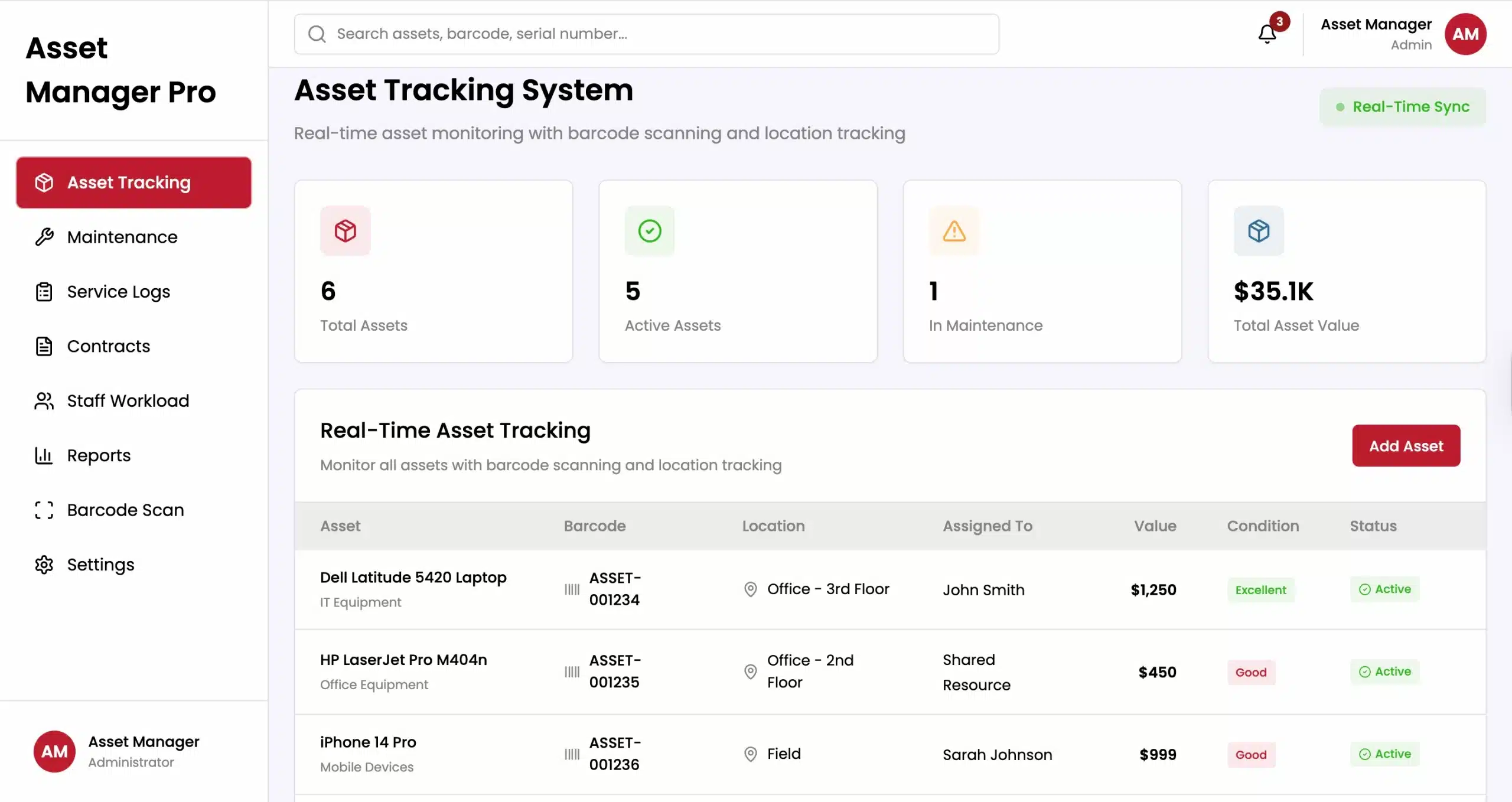
Task: Open the Contracts page
Action: [x=108, y=346]
